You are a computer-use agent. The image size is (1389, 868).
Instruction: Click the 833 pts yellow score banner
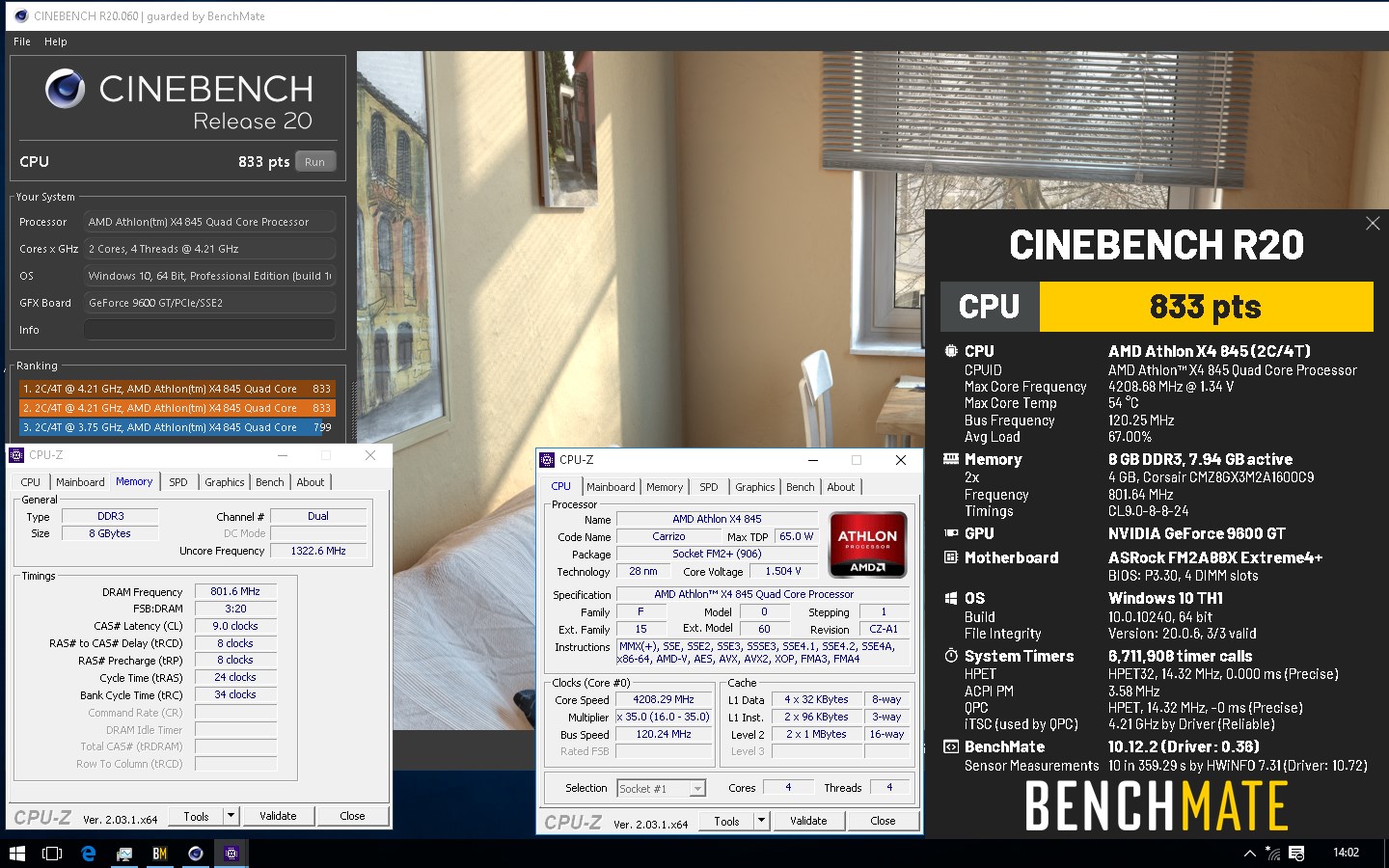coord(1206,307)
